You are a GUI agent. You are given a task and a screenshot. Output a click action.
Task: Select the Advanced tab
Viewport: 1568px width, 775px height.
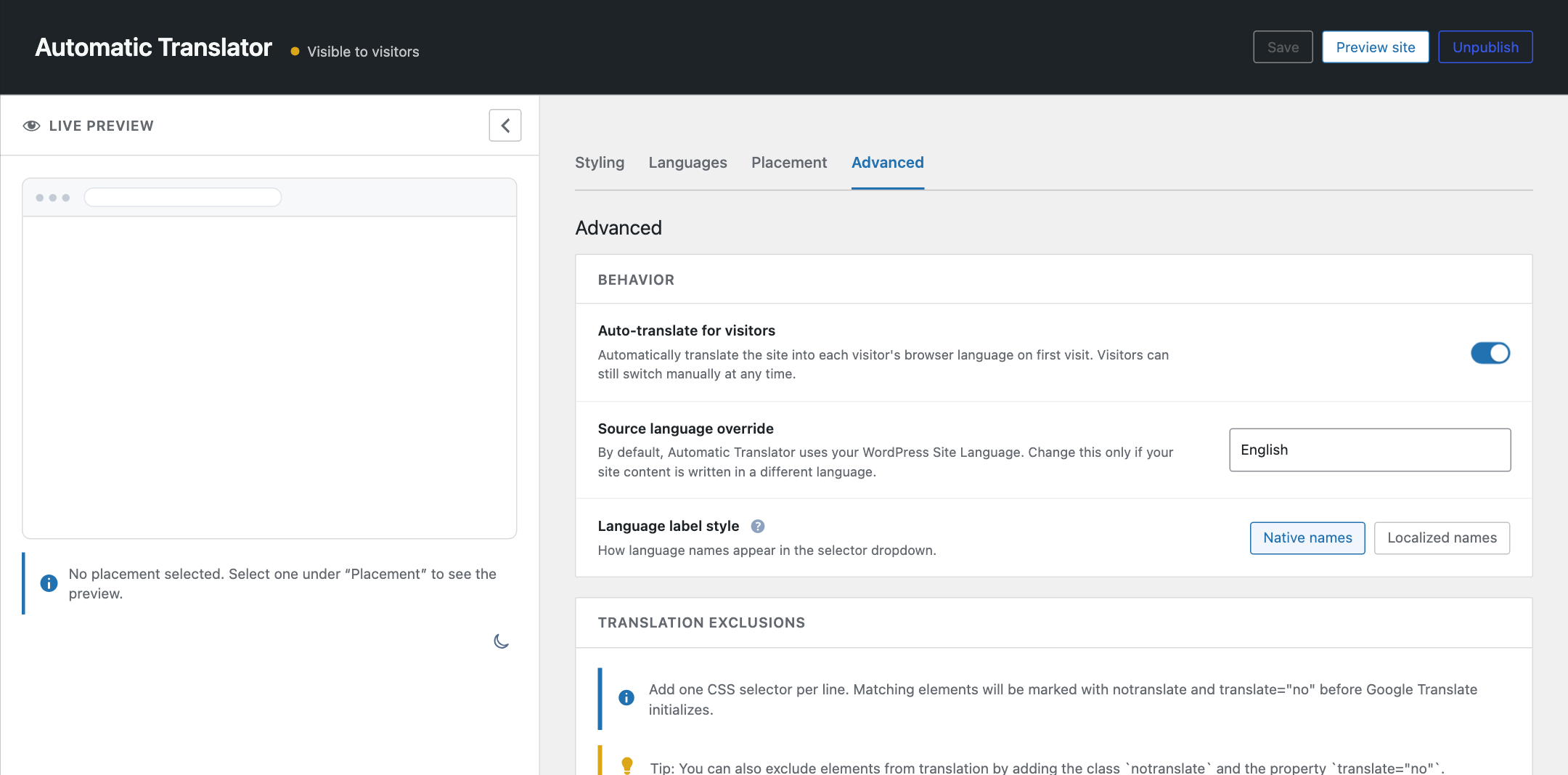click(887, 163)
